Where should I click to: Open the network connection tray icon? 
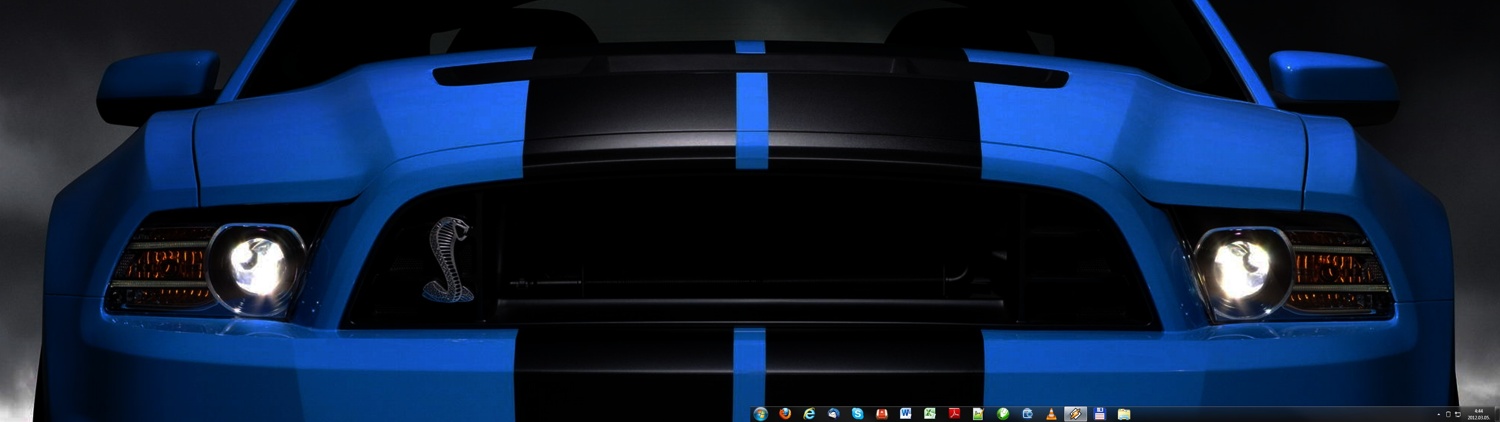1458,414
